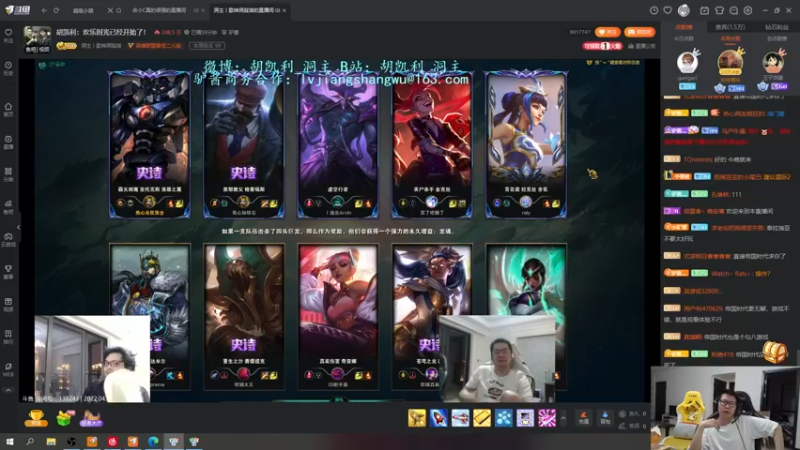The width and height of the screenshot is (800, 450).
Task: Send the first yellow gift in gift bar
Action: pos(417,418)
